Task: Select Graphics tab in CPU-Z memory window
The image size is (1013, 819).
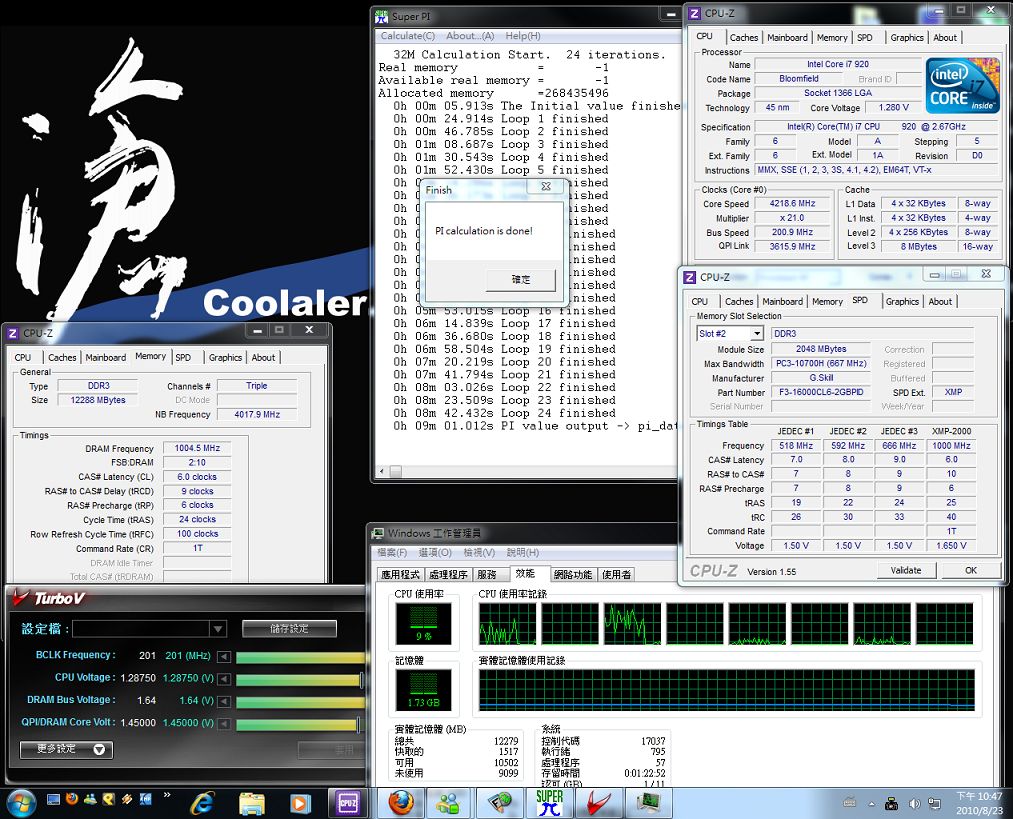Action: [225, 357]
